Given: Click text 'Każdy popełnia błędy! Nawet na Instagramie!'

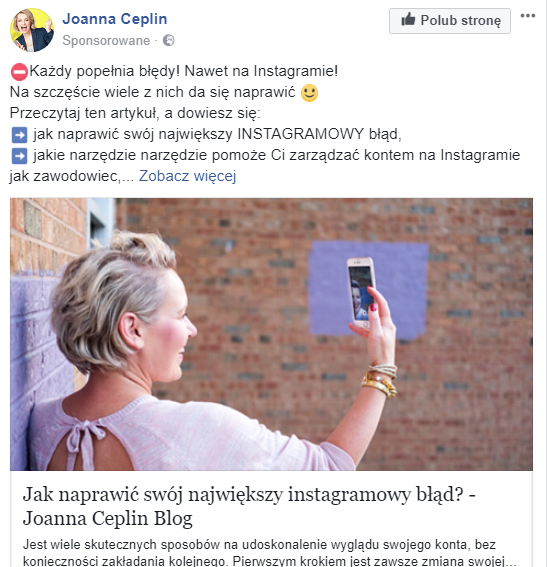Looking at the screenshot, I should 184,71.
